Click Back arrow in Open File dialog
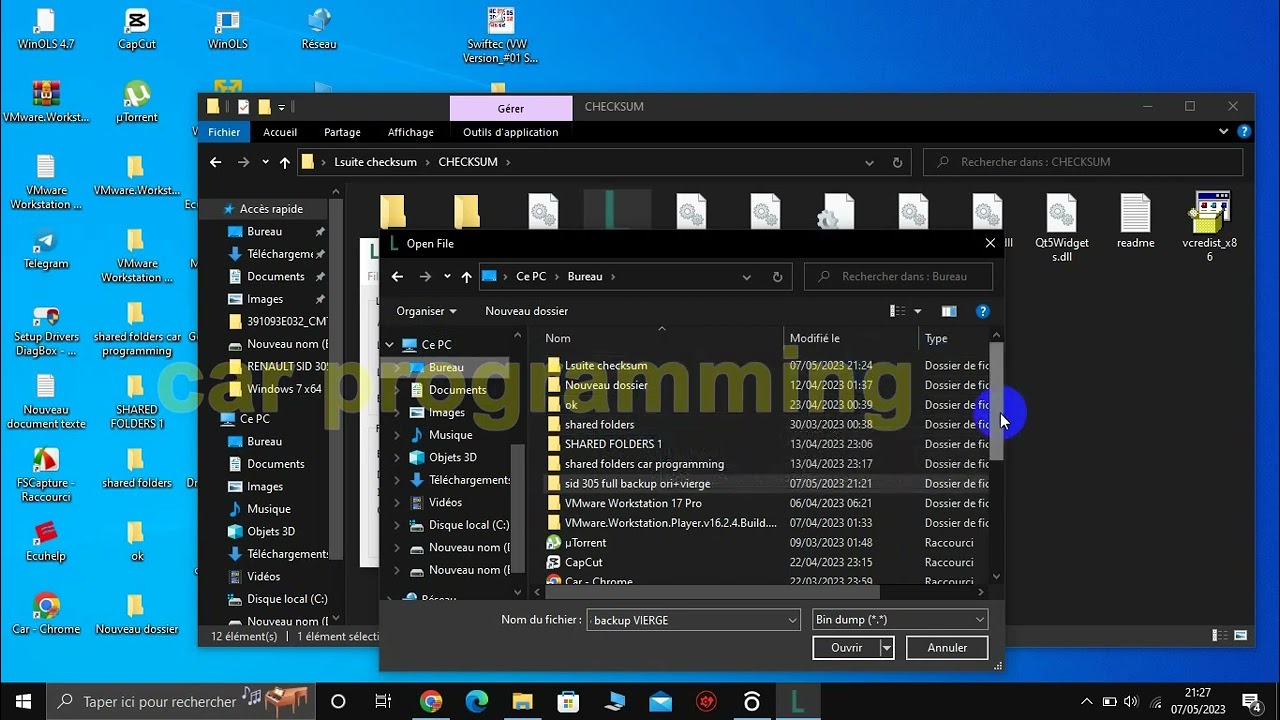This screenshot has width=1280, height=720. 397,277
